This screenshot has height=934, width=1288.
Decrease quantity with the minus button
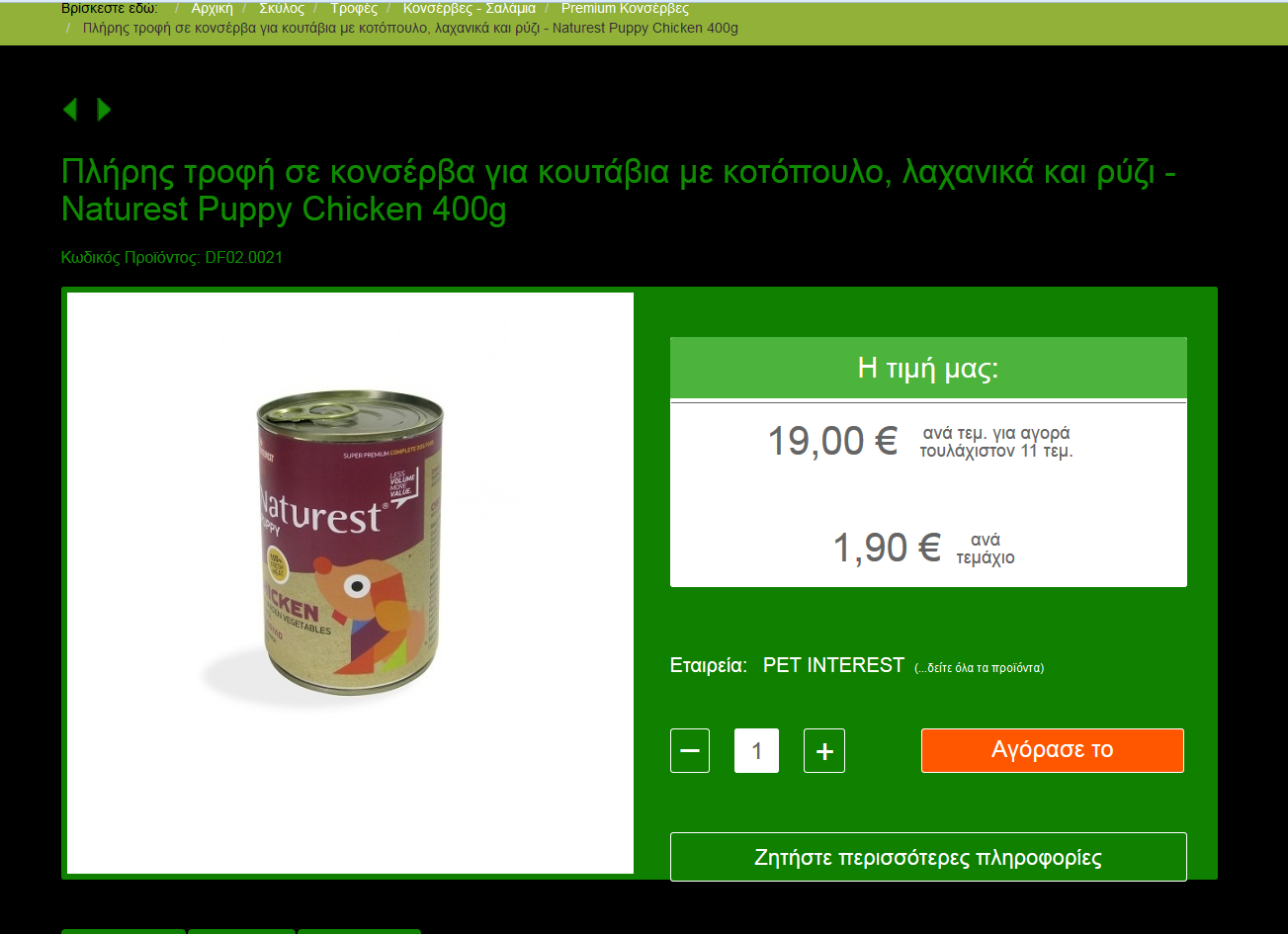click(x=690, y=751)
